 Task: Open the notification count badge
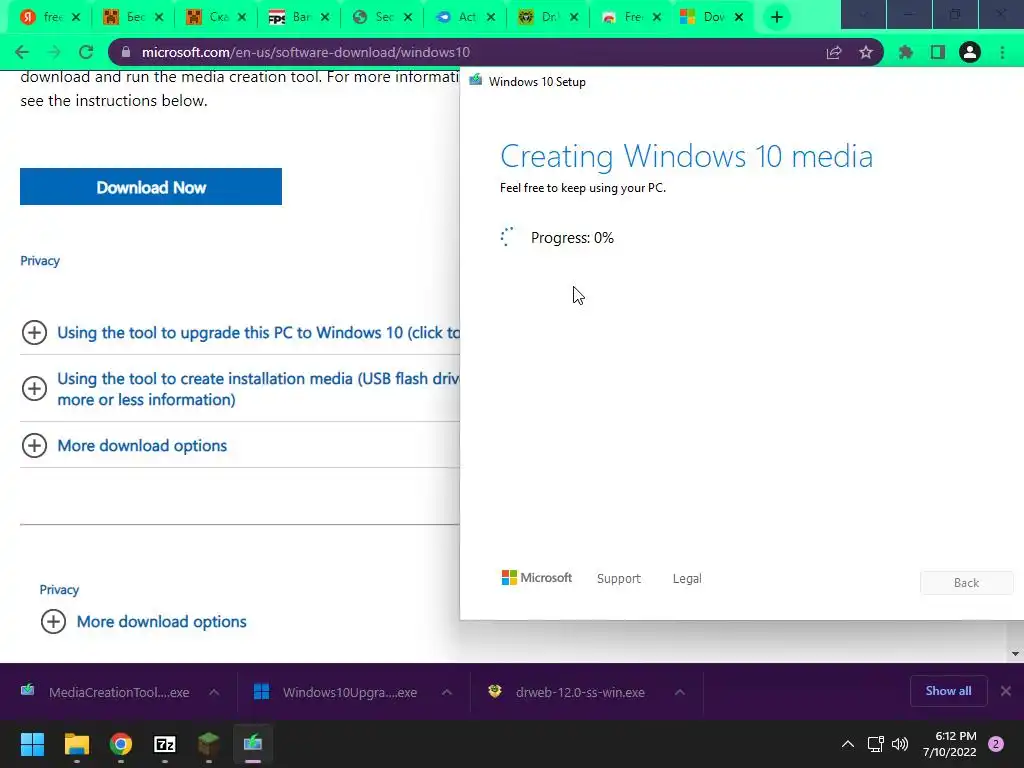click(x=996, y=744)
